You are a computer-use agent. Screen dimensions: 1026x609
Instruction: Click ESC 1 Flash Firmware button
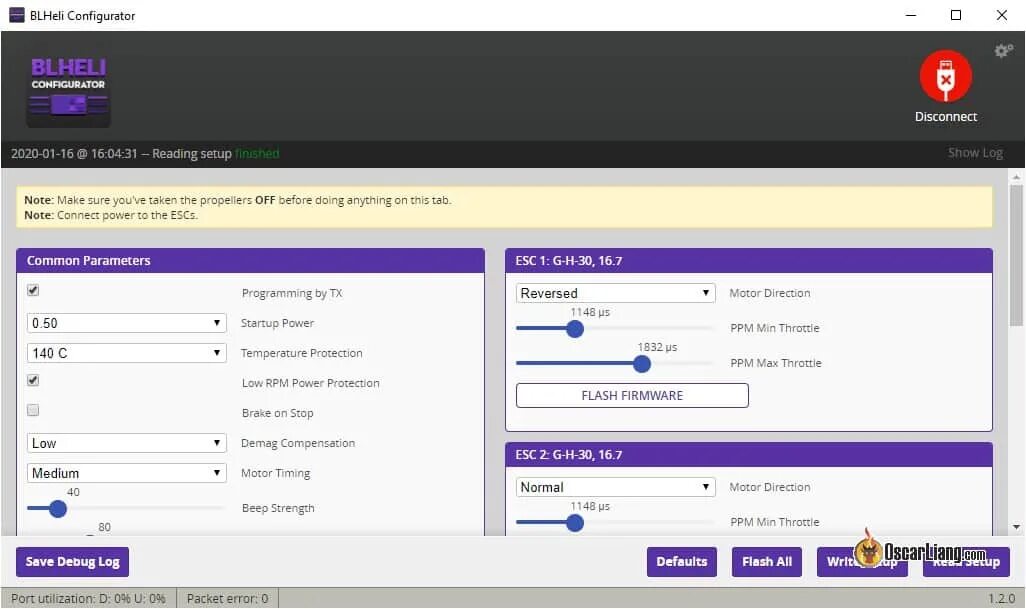(632, 396)
